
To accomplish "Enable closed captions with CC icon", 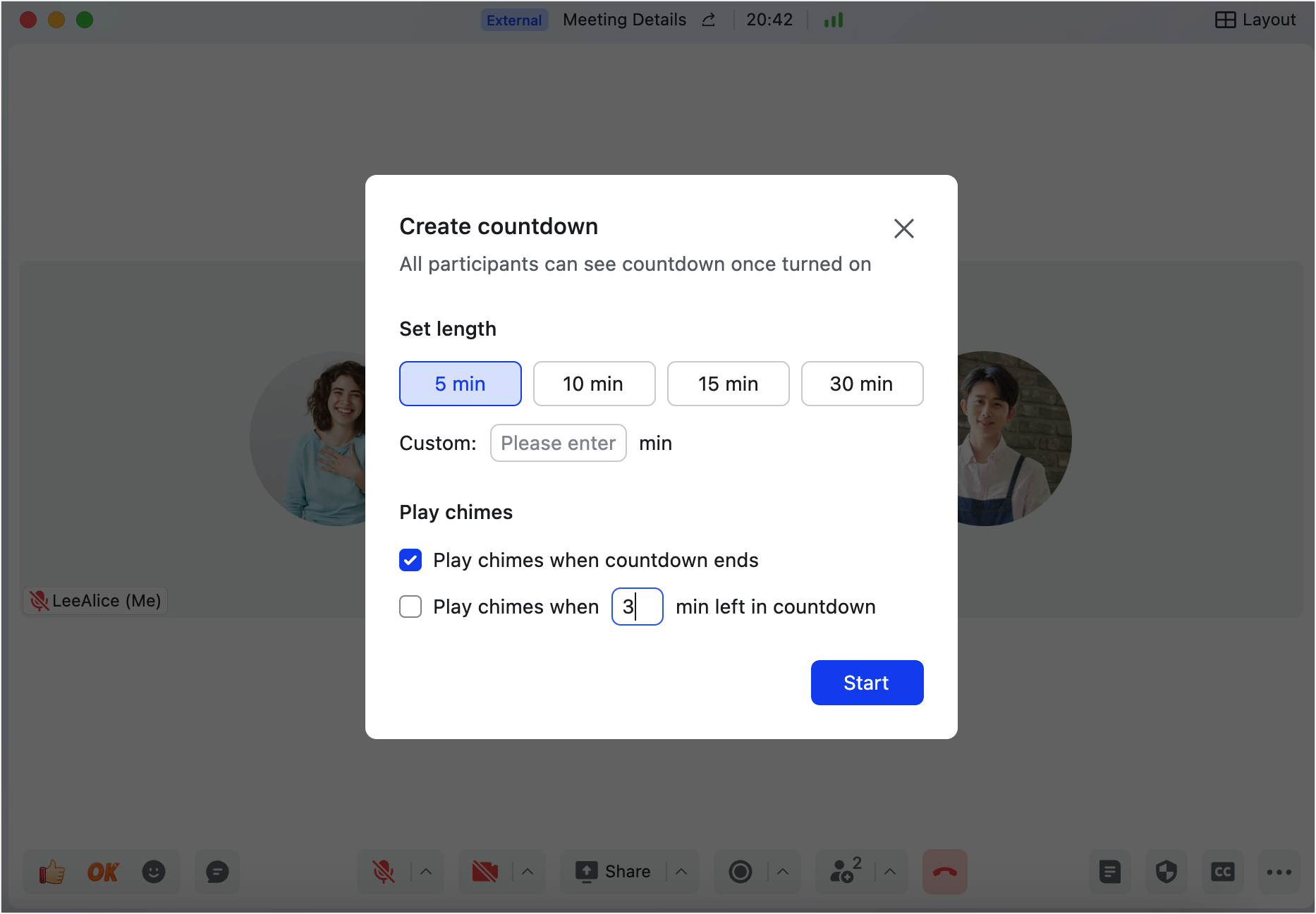I will [1223, 872].
